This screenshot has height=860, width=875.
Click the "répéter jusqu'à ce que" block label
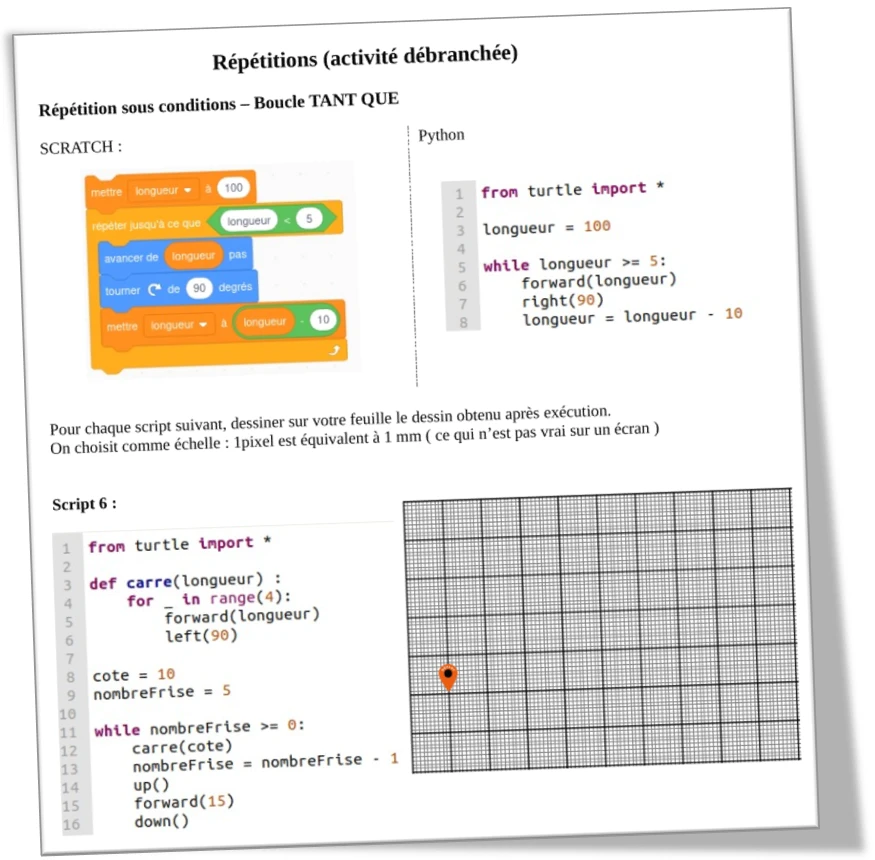[x=146, y=225]
